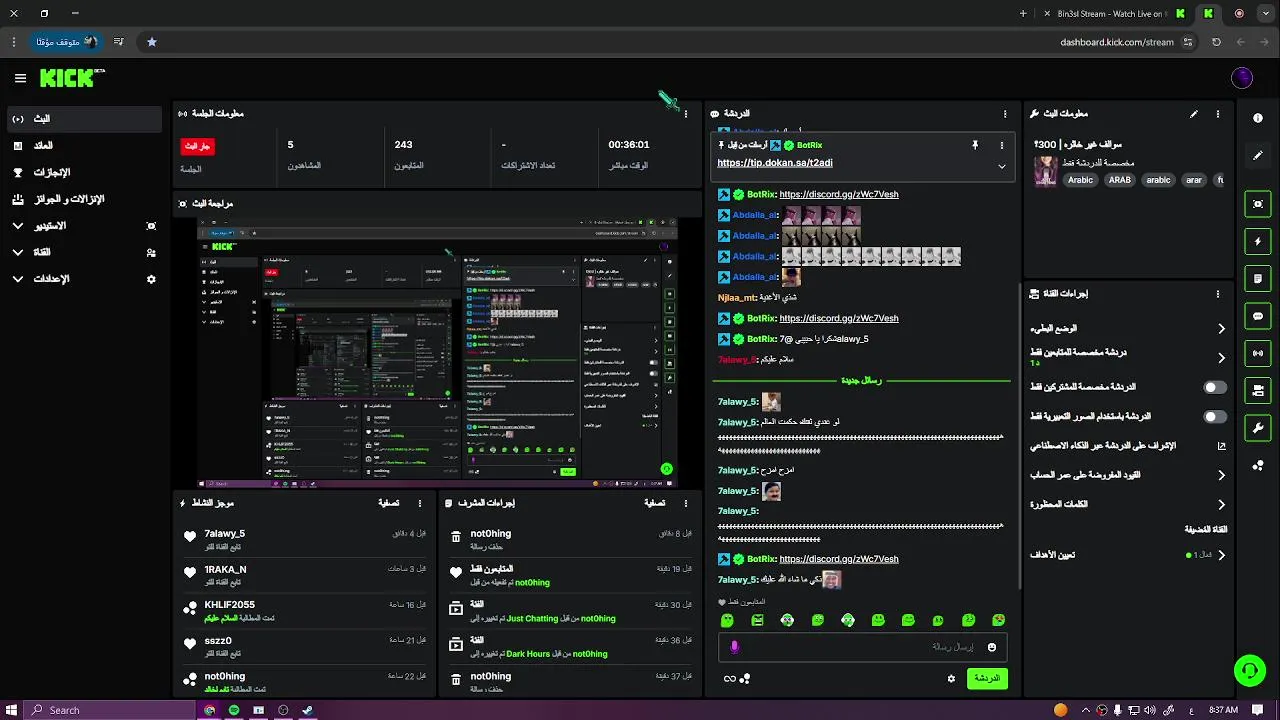Bookmark this page with the star icon
Image resolution: width=1280 pixels, height=720 pixels.
[152, 42]
